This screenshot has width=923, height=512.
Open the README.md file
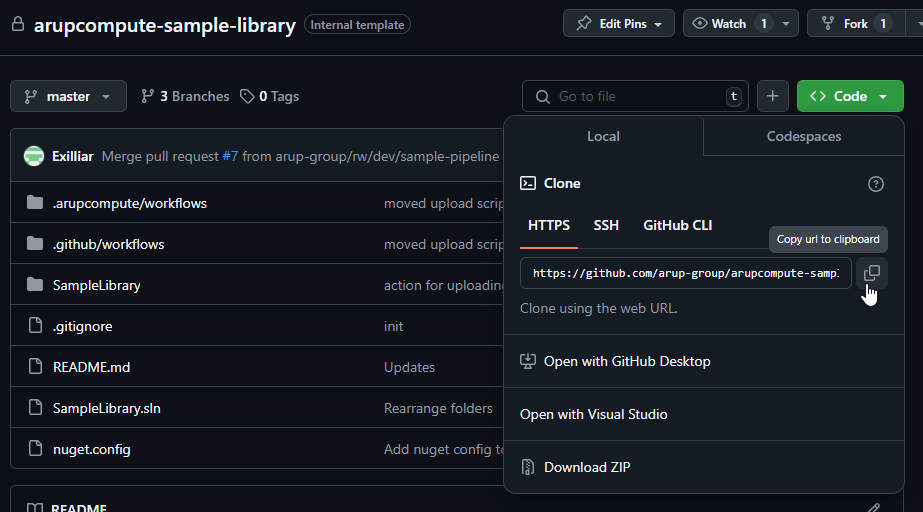[x=91, y=367]
